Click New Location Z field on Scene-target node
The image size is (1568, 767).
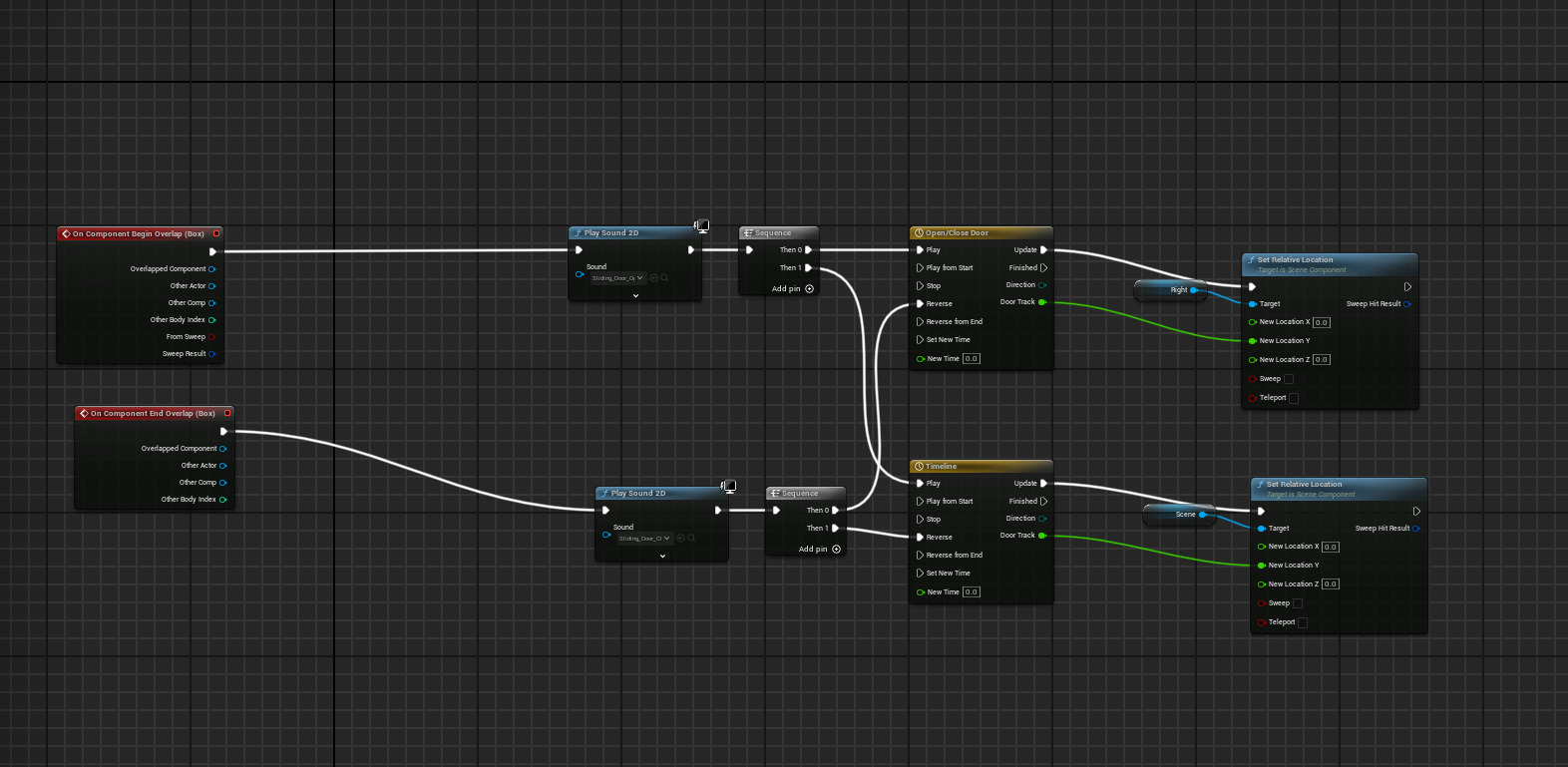pyautogui.click(x=1331, y=584)
